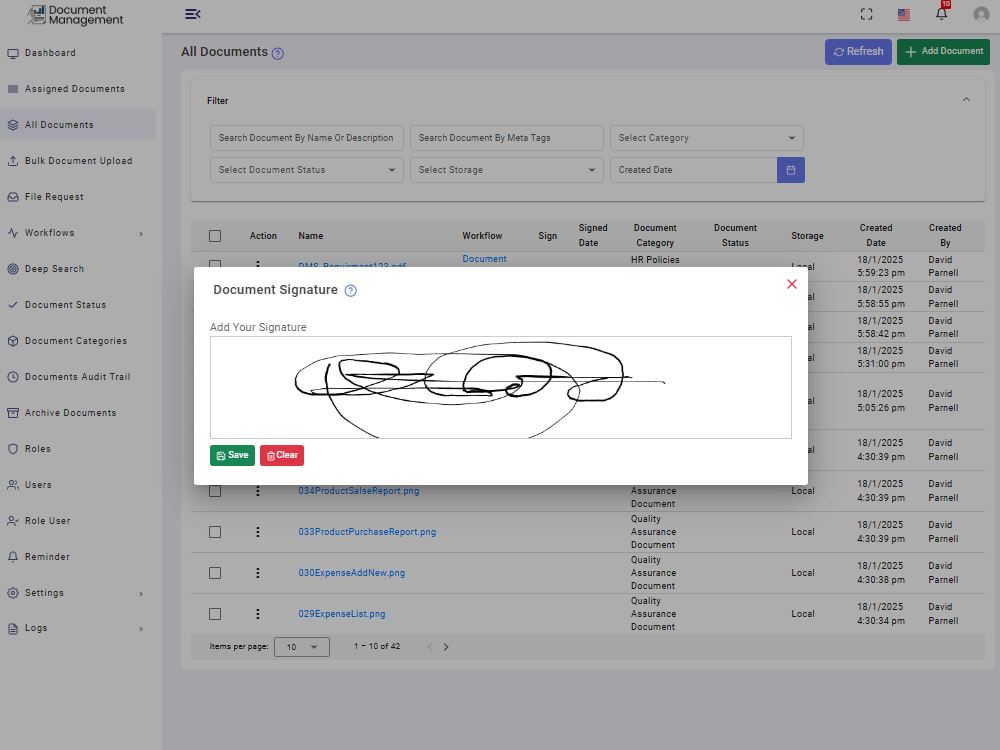
Task: Open Reminder in sidebar
Action: coord(47,557)
